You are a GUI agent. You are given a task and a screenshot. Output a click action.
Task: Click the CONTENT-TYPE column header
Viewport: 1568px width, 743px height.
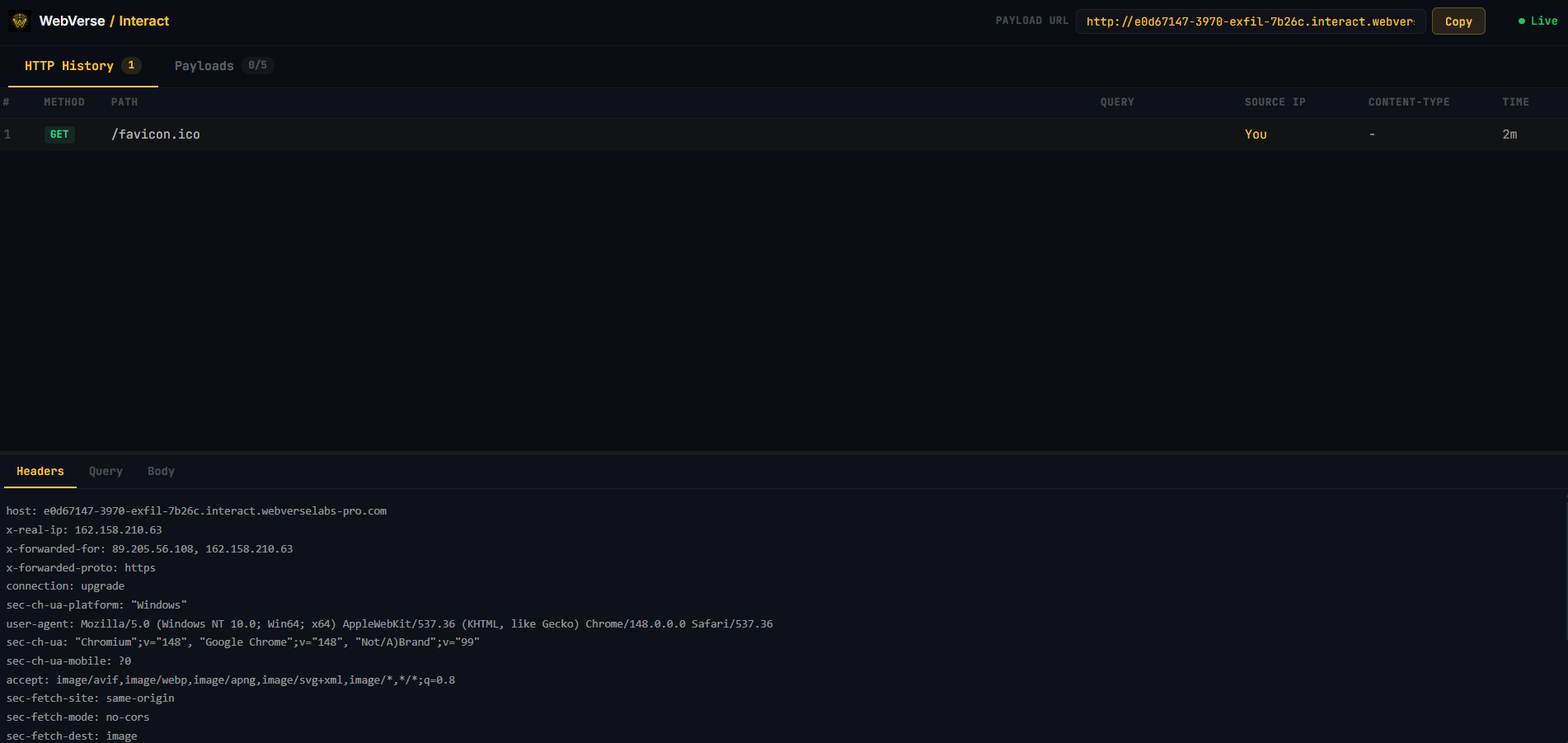click(x=1409, y=102)
